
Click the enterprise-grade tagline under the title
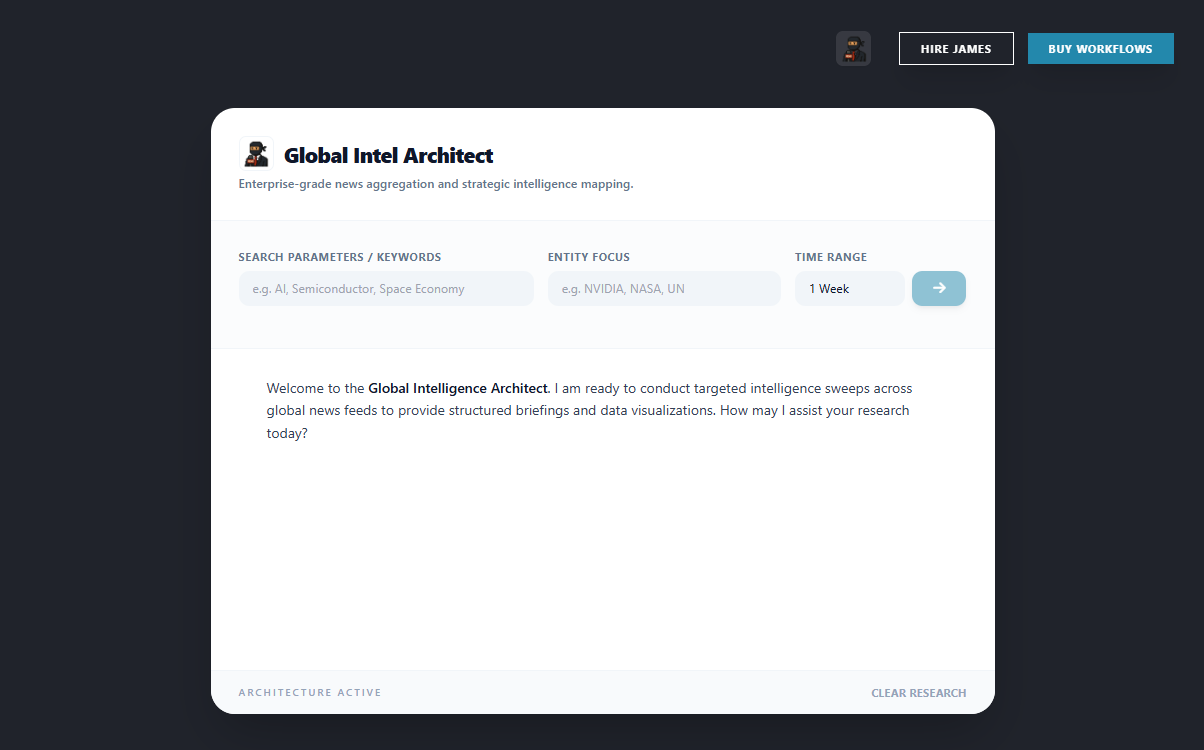pyautogui.click(x=435, y=184)
